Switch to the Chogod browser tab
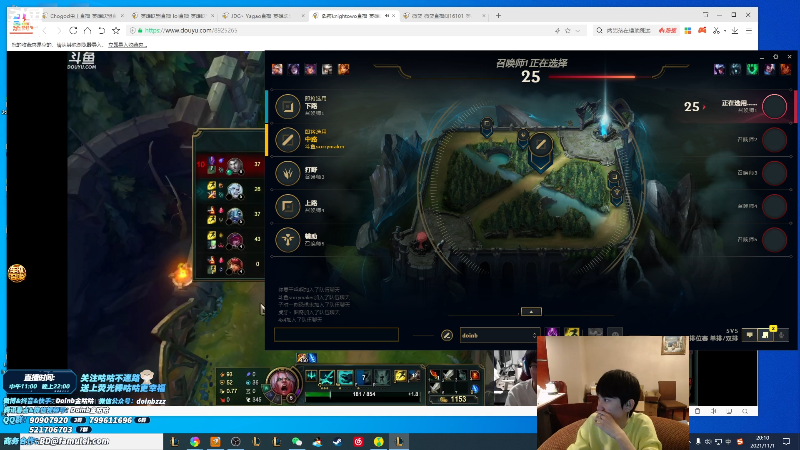 pos(83,16)
